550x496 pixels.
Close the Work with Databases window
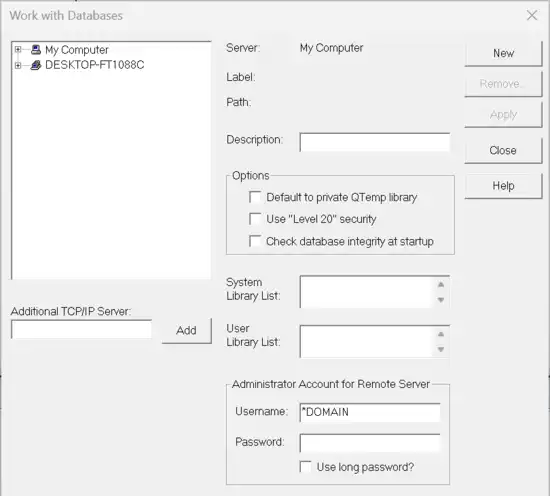point(532,15)
